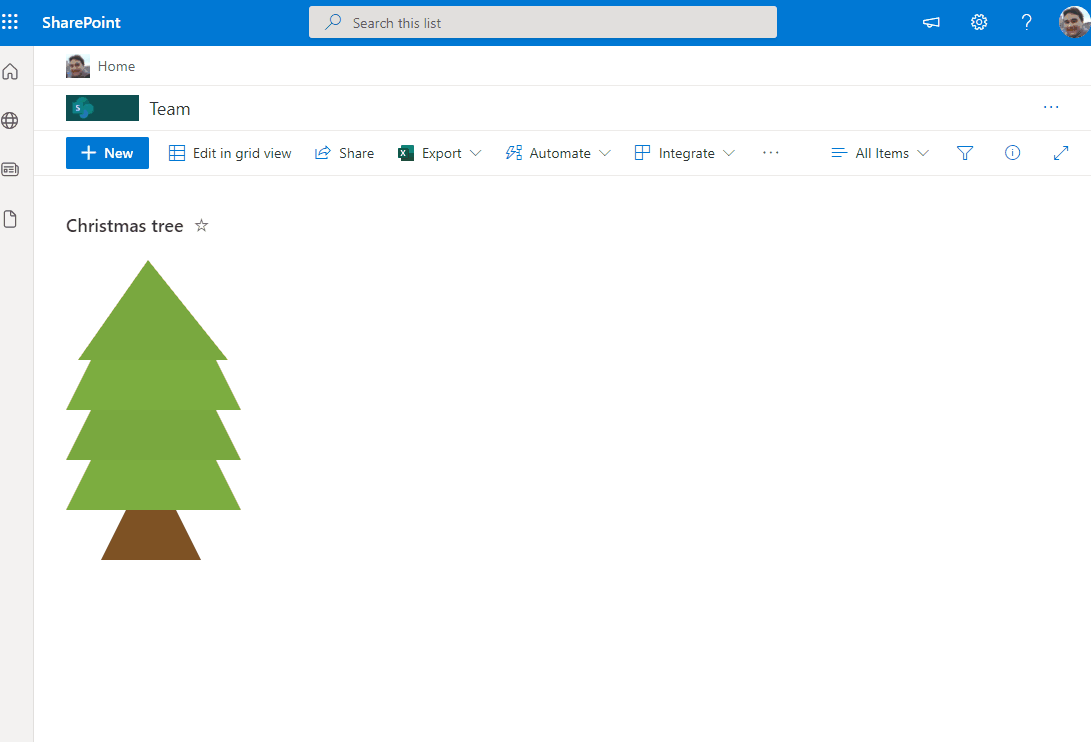Open the toolbar overflow ellipsis

pyautogui.click(x=770, y=152)
